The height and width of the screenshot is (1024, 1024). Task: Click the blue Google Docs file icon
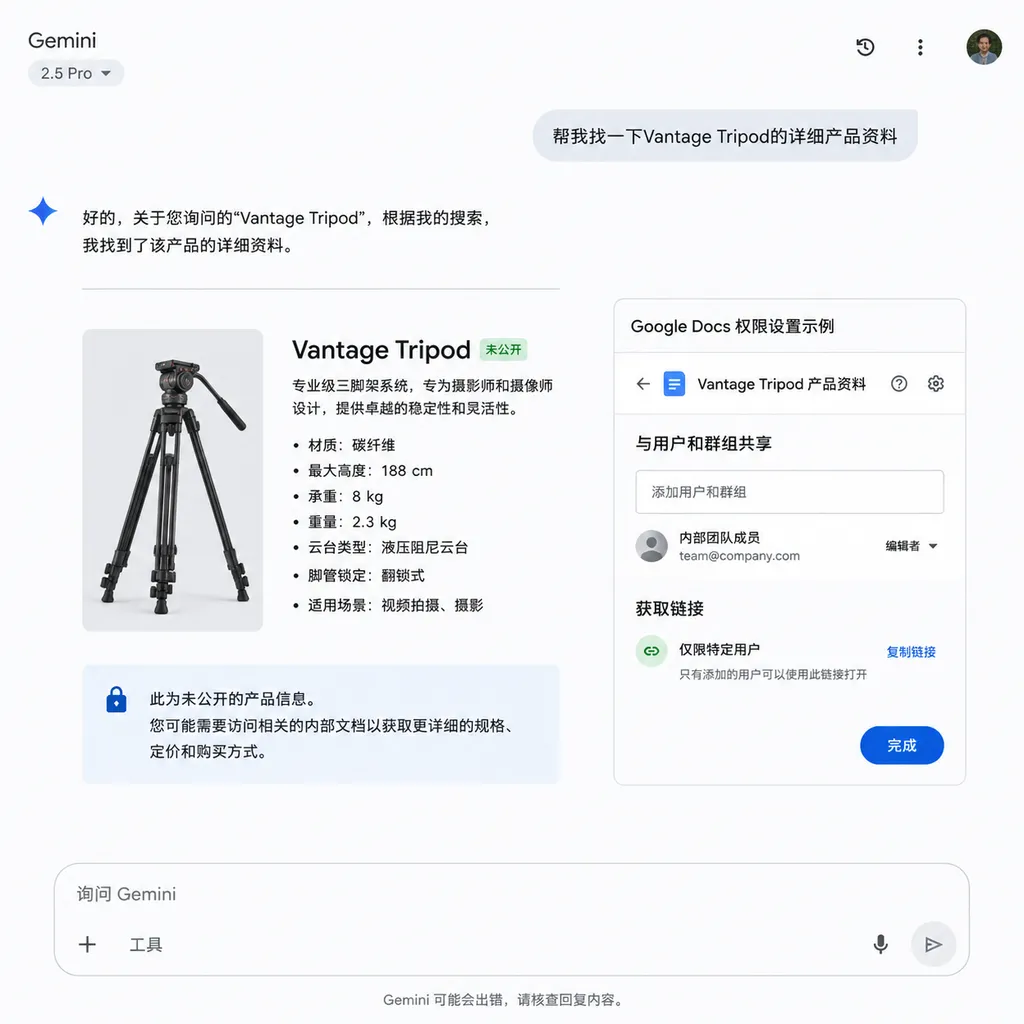[674, 383]
